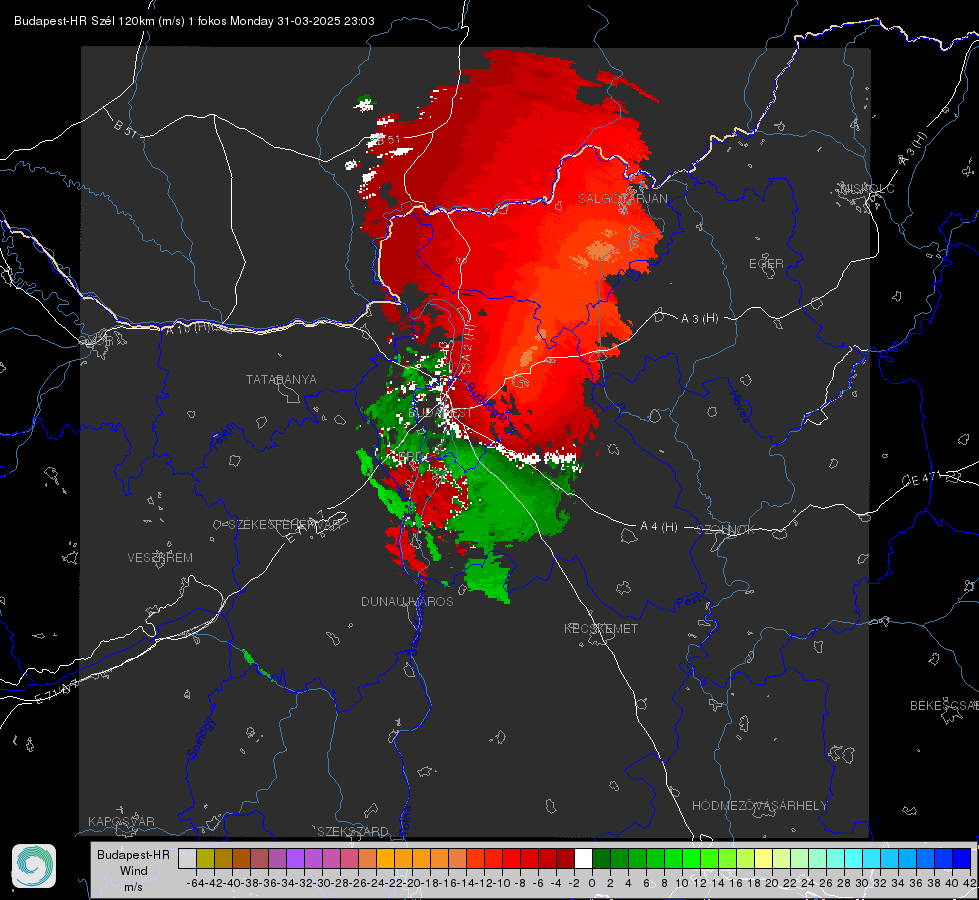Click the BUDAPEST label at radar center
Image resolution: width=979 pixels, height=900 pixels.
point(440,413)
